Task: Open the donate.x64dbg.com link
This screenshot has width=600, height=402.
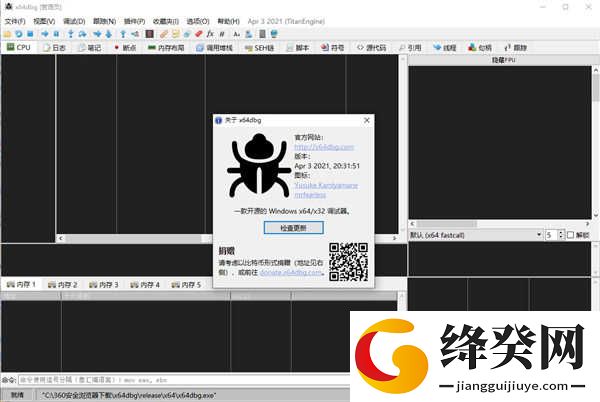Action: tap(291, 272)
